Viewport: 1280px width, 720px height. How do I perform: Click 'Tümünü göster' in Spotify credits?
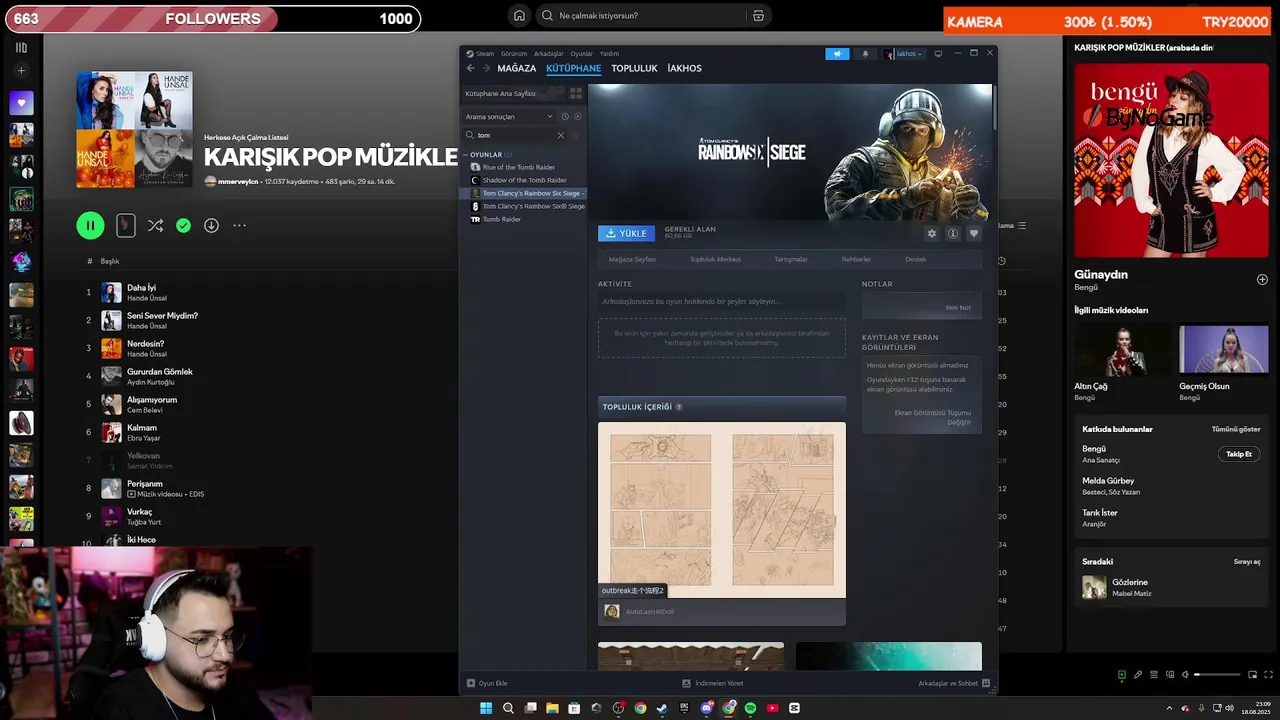pyautogui.click(x=1236, y=429)
